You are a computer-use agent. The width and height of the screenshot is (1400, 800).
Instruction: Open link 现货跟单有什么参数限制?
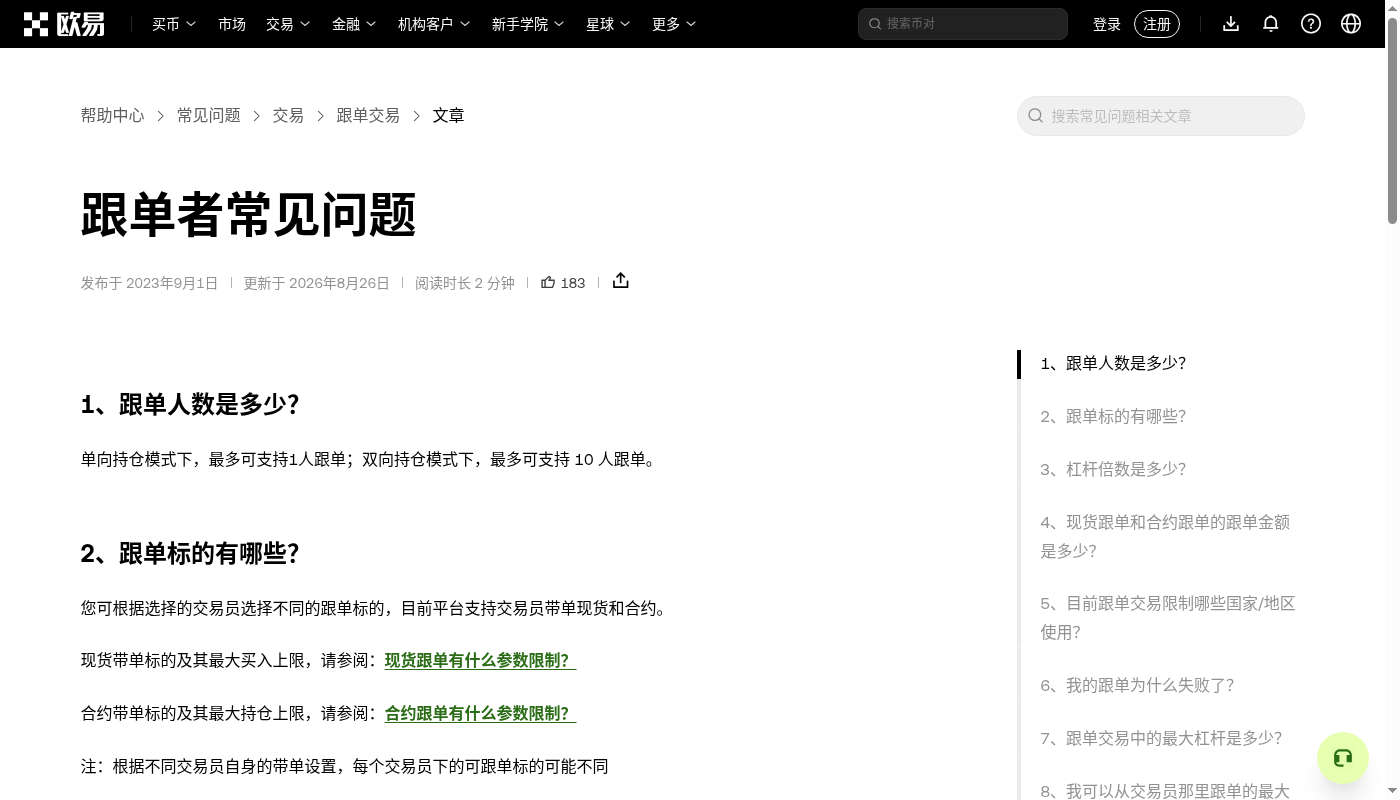point(480,661)
